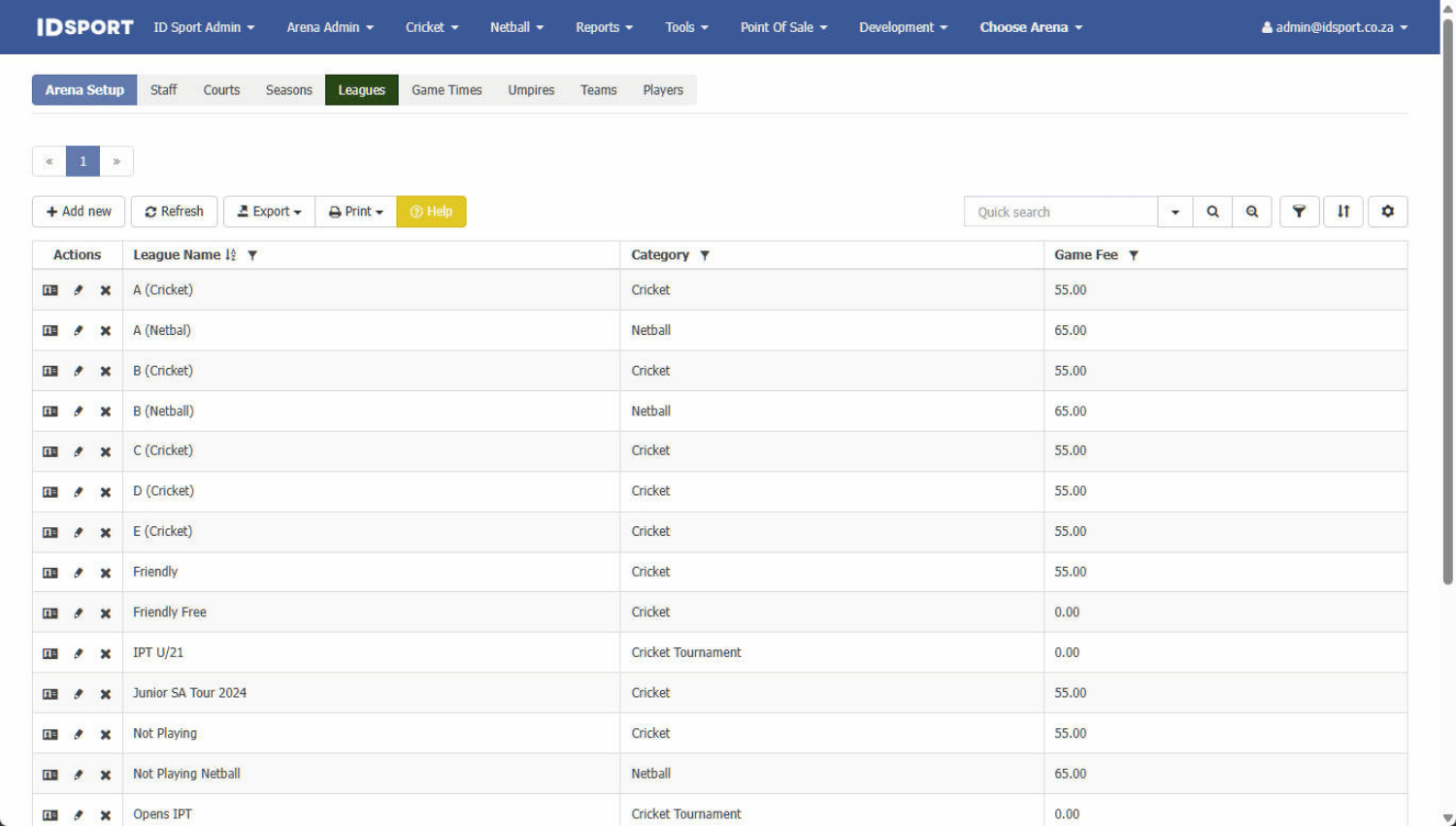Open the sort order button in toolbar
This screenshot has height=827, width=1456.
pos(1343,212)
